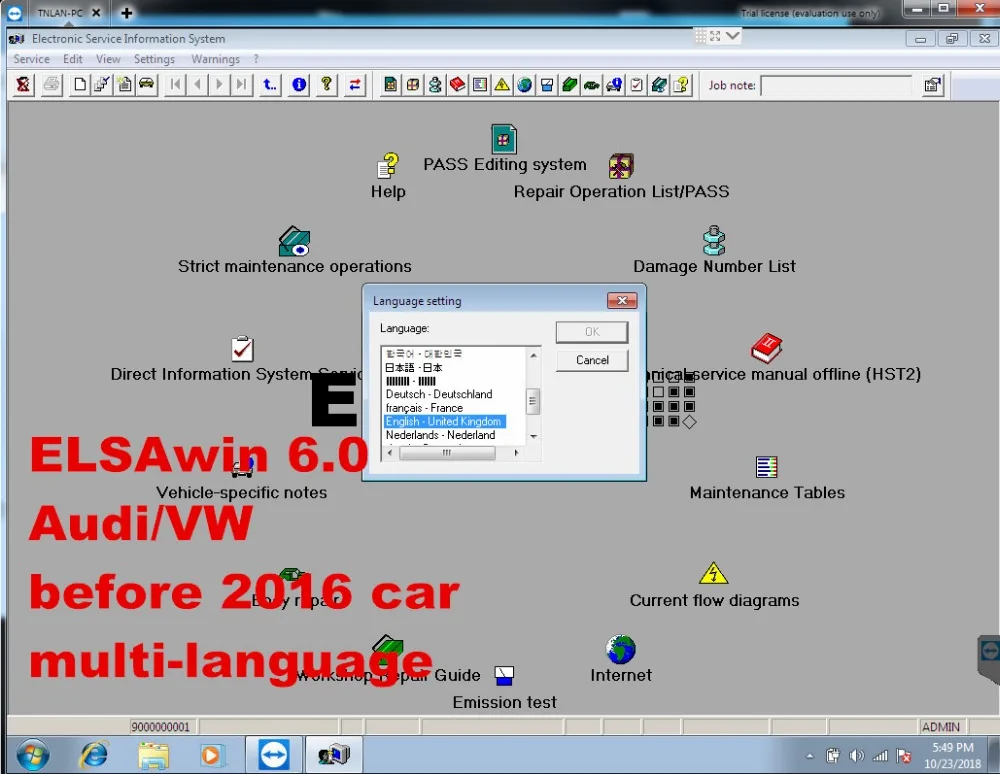Open red service manual offline (HST2) icon
1000x774 pixels.
click(767, 348)
